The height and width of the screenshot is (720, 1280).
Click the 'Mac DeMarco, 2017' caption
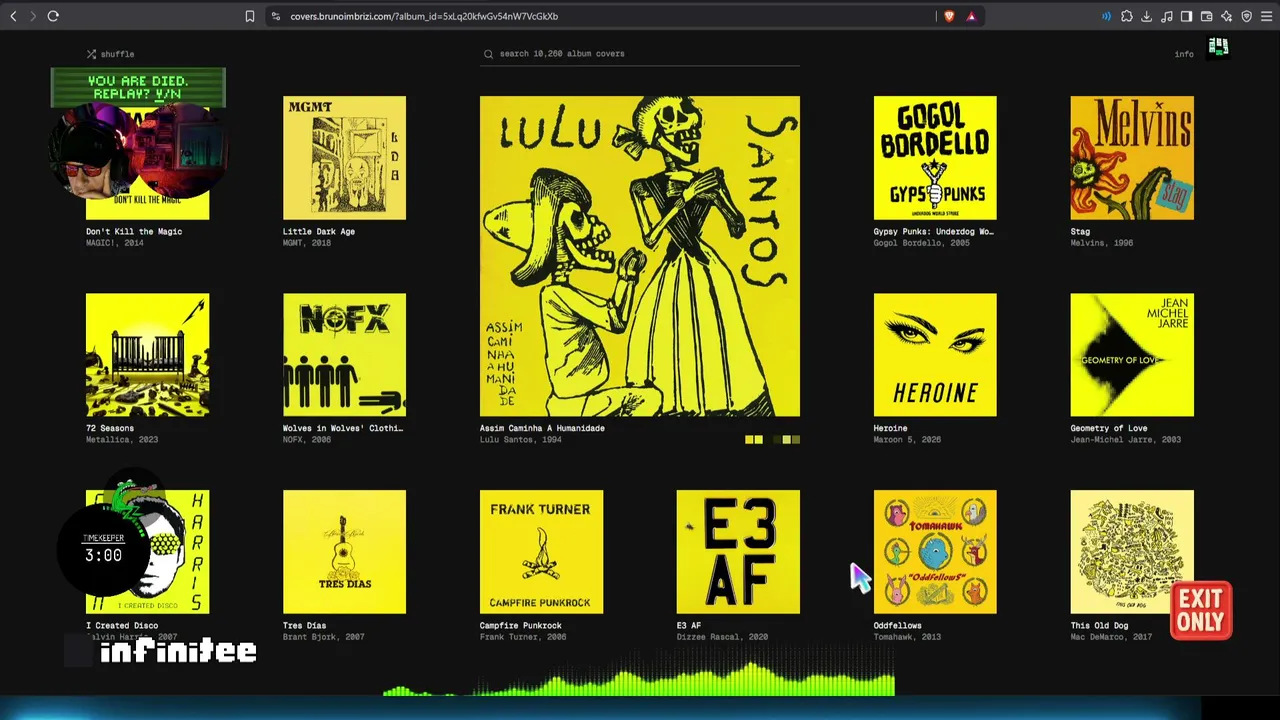click(1112, 637)
